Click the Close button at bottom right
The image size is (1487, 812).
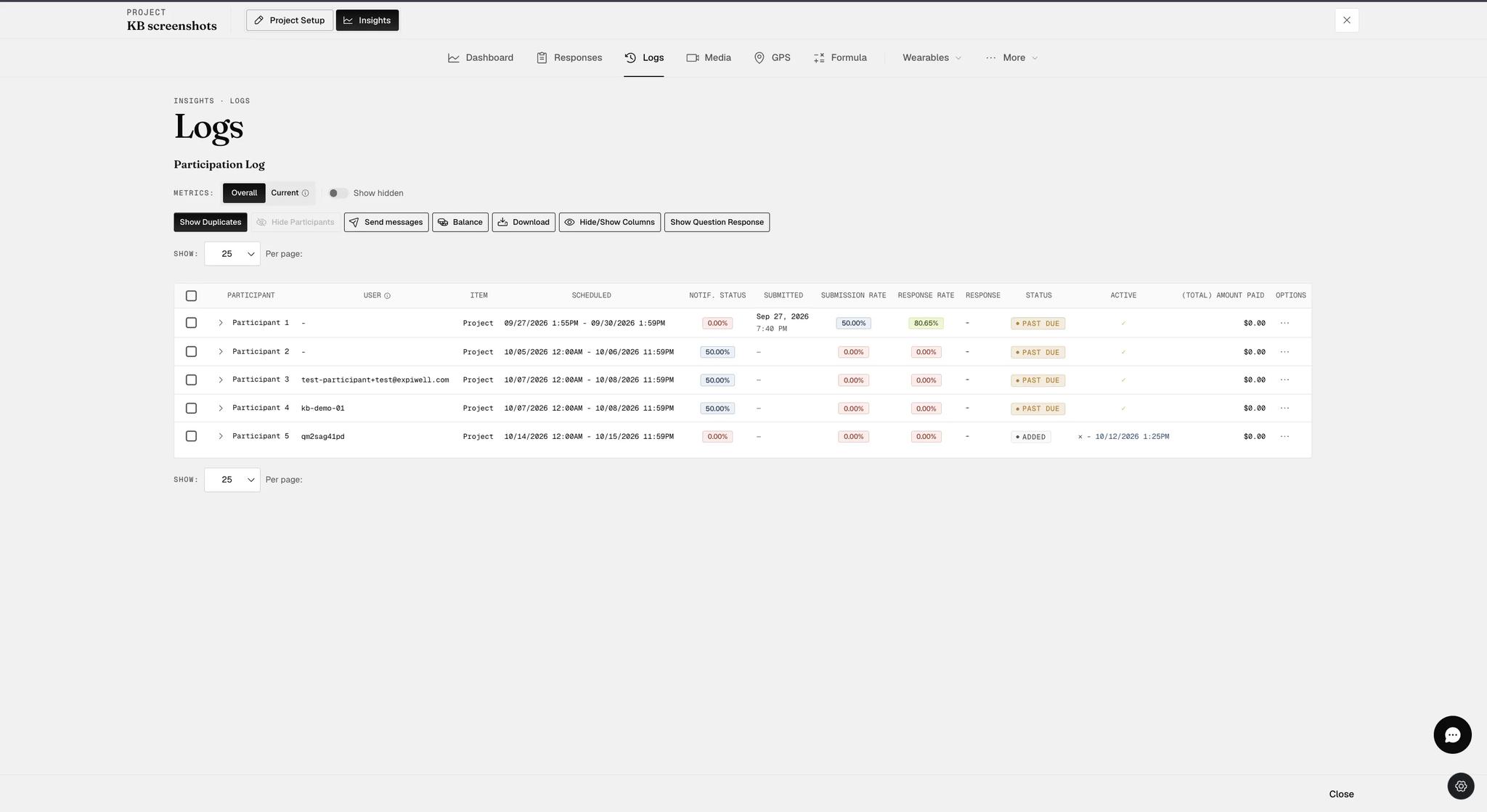pyautogui.click(x=1341, y=795)
